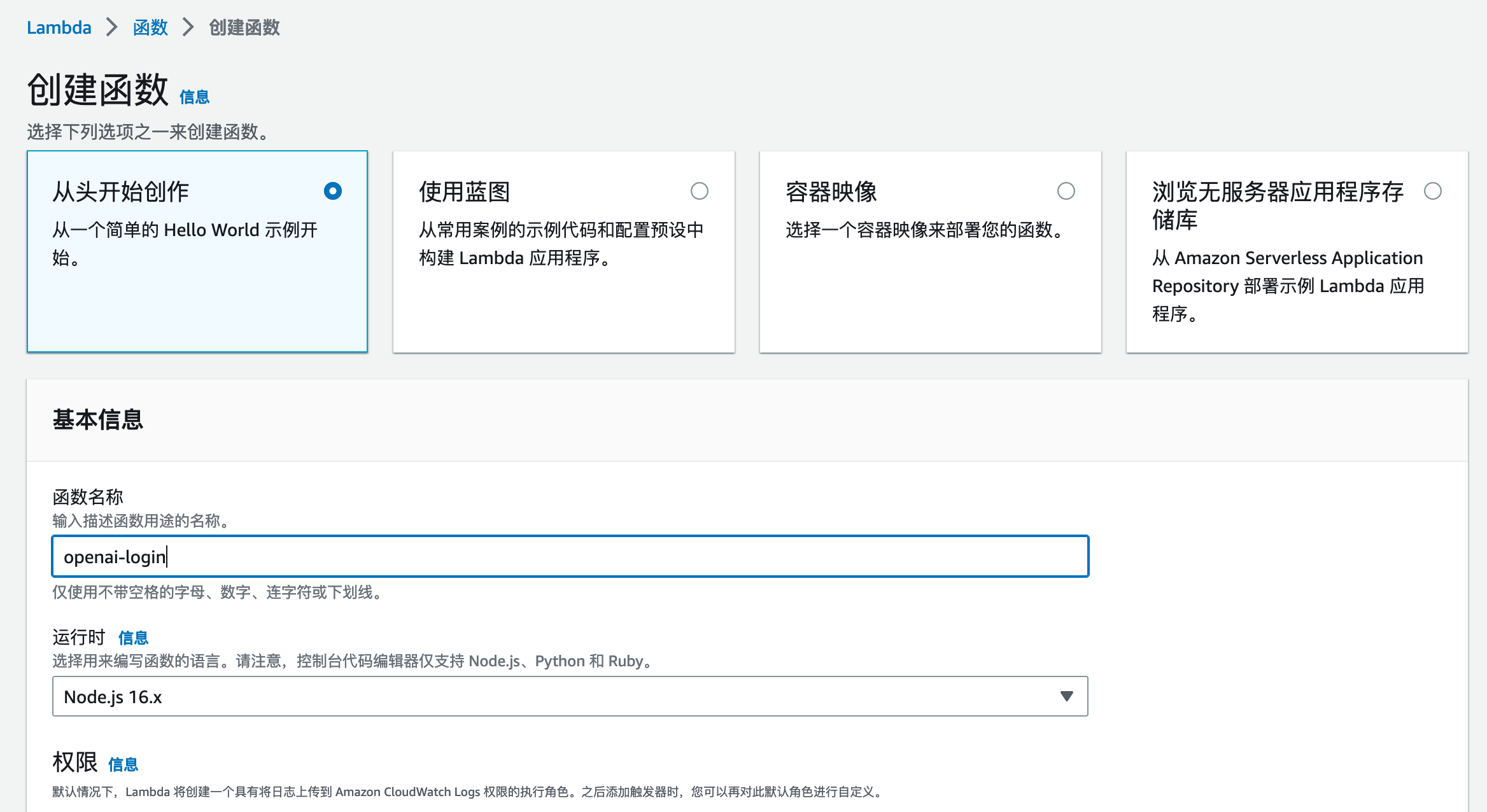
Task: Click the 从一个简单的 Hello World 示例开始 description
Action: [185, 244]
